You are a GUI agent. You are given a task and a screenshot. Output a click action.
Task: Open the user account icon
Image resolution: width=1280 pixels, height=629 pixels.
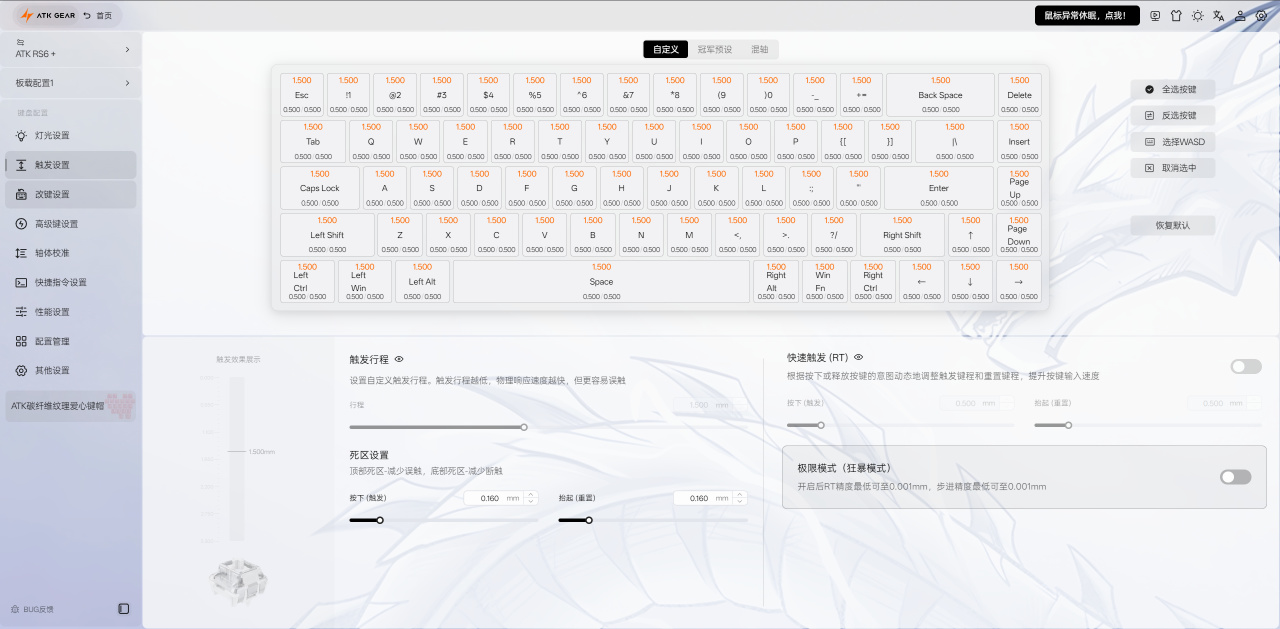[x=1240, y=16]
